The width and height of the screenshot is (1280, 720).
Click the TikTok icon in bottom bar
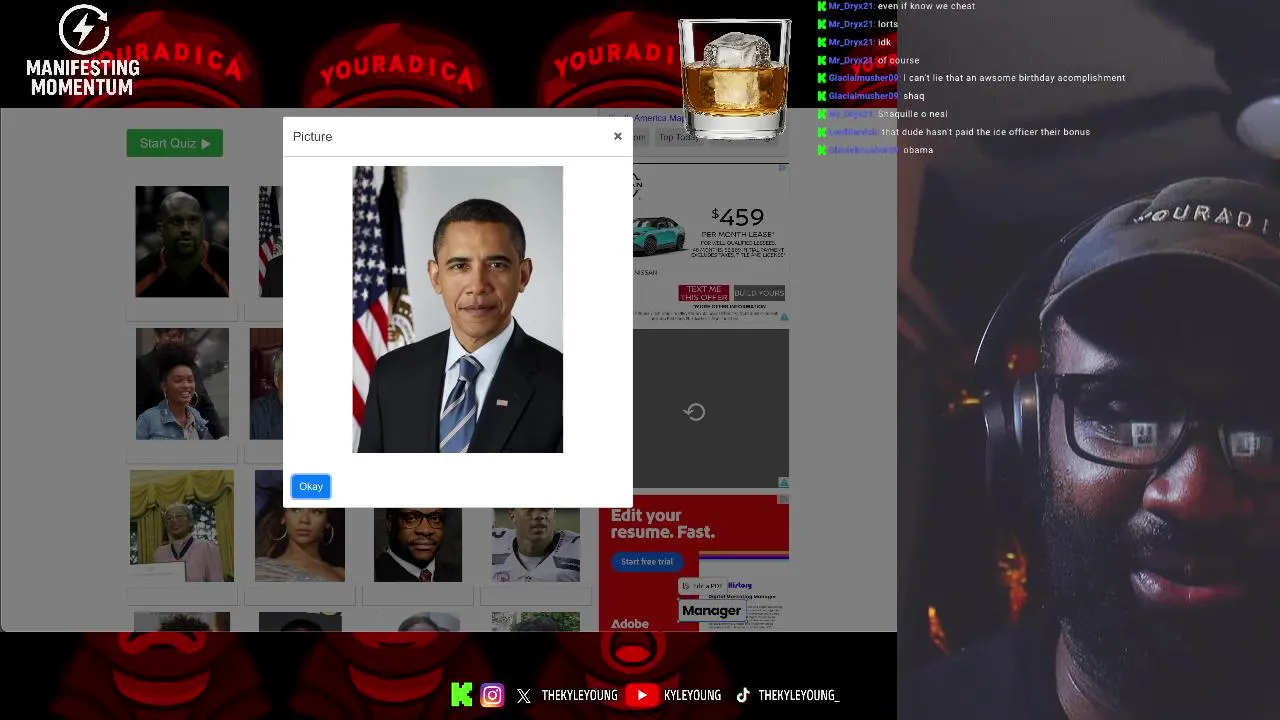(743, 695)
